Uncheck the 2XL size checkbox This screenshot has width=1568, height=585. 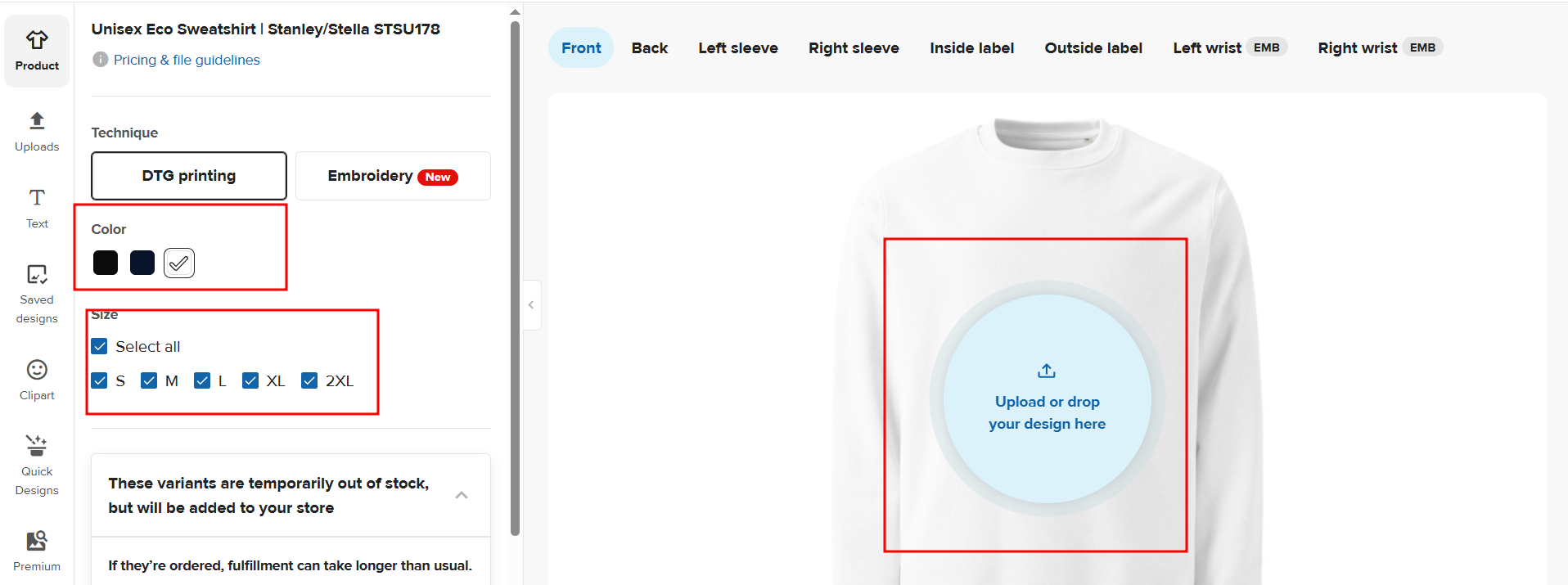309,380
